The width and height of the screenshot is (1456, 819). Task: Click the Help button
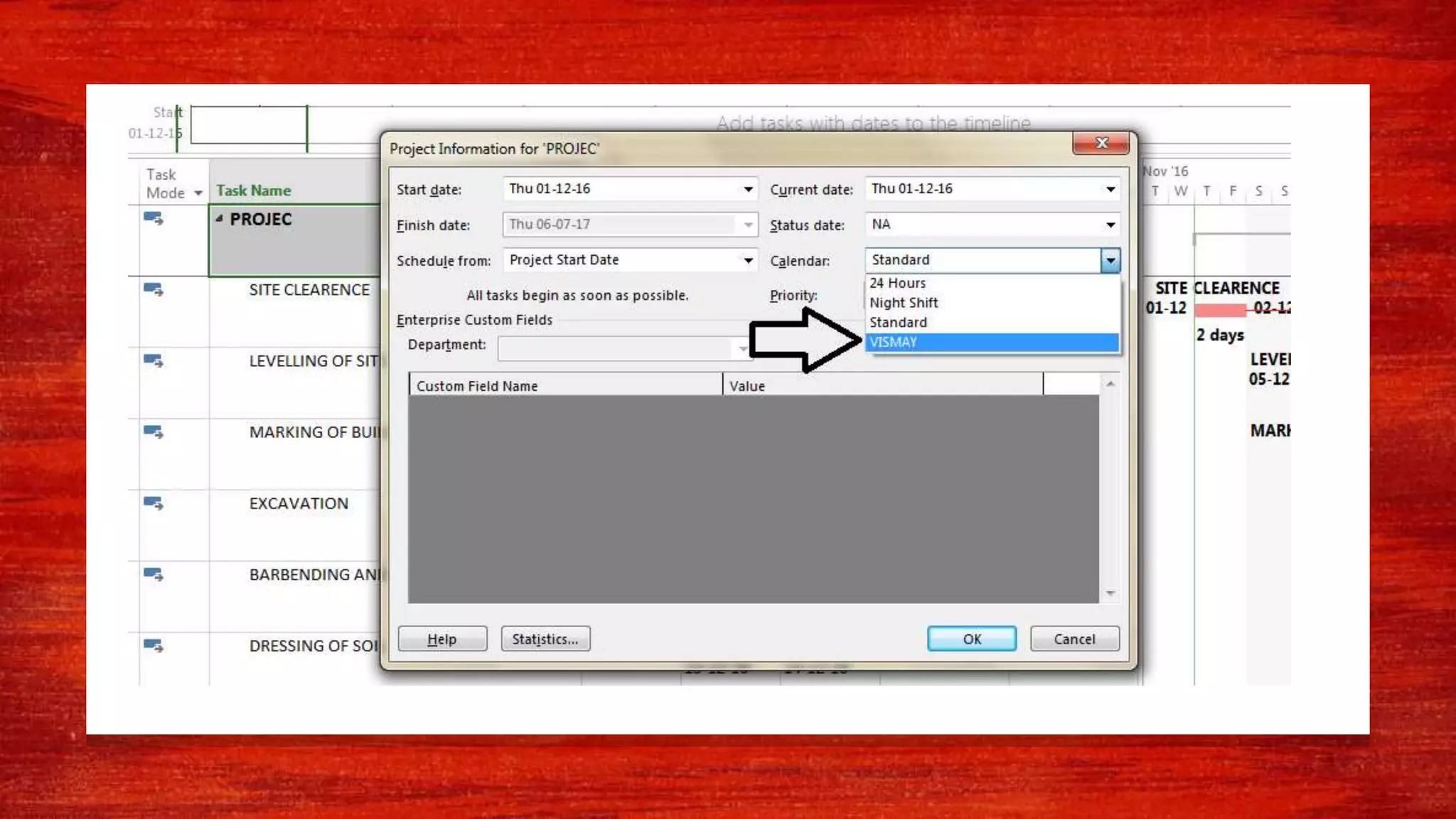coord(442,638)
